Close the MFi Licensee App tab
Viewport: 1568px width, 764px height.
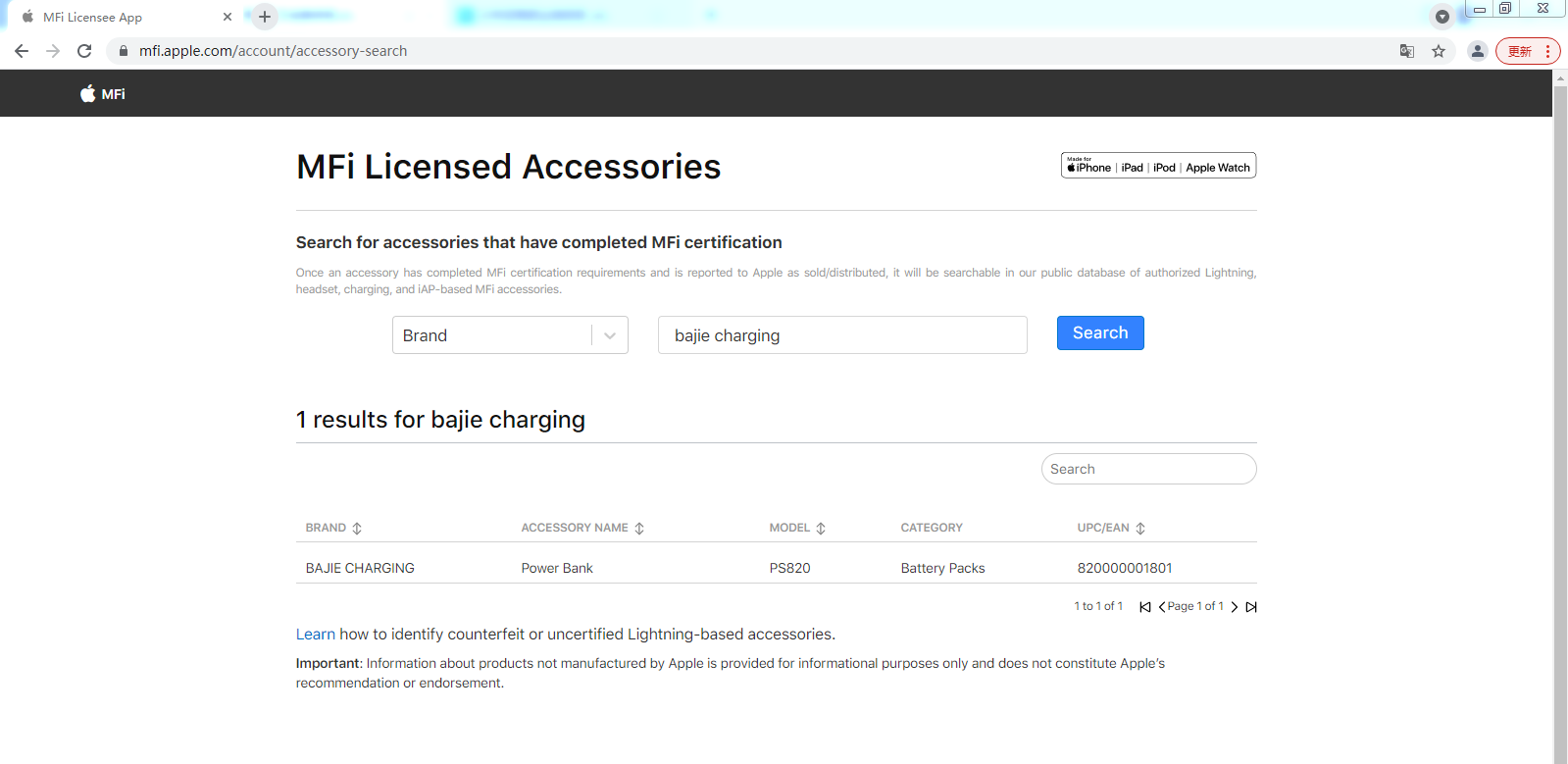click(228, 17)
